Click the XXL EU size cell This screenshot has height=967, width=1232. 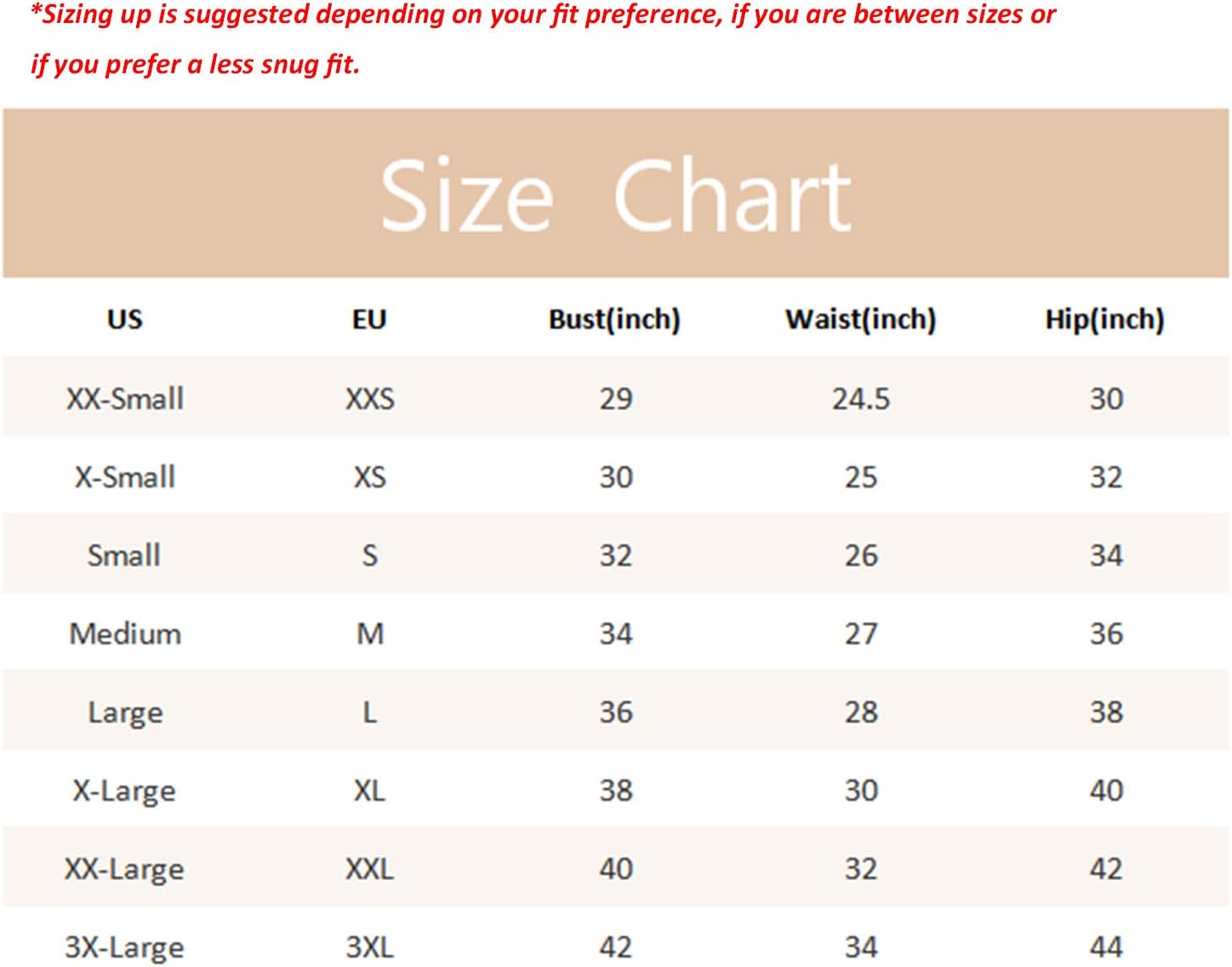click(x=369, y=869)
